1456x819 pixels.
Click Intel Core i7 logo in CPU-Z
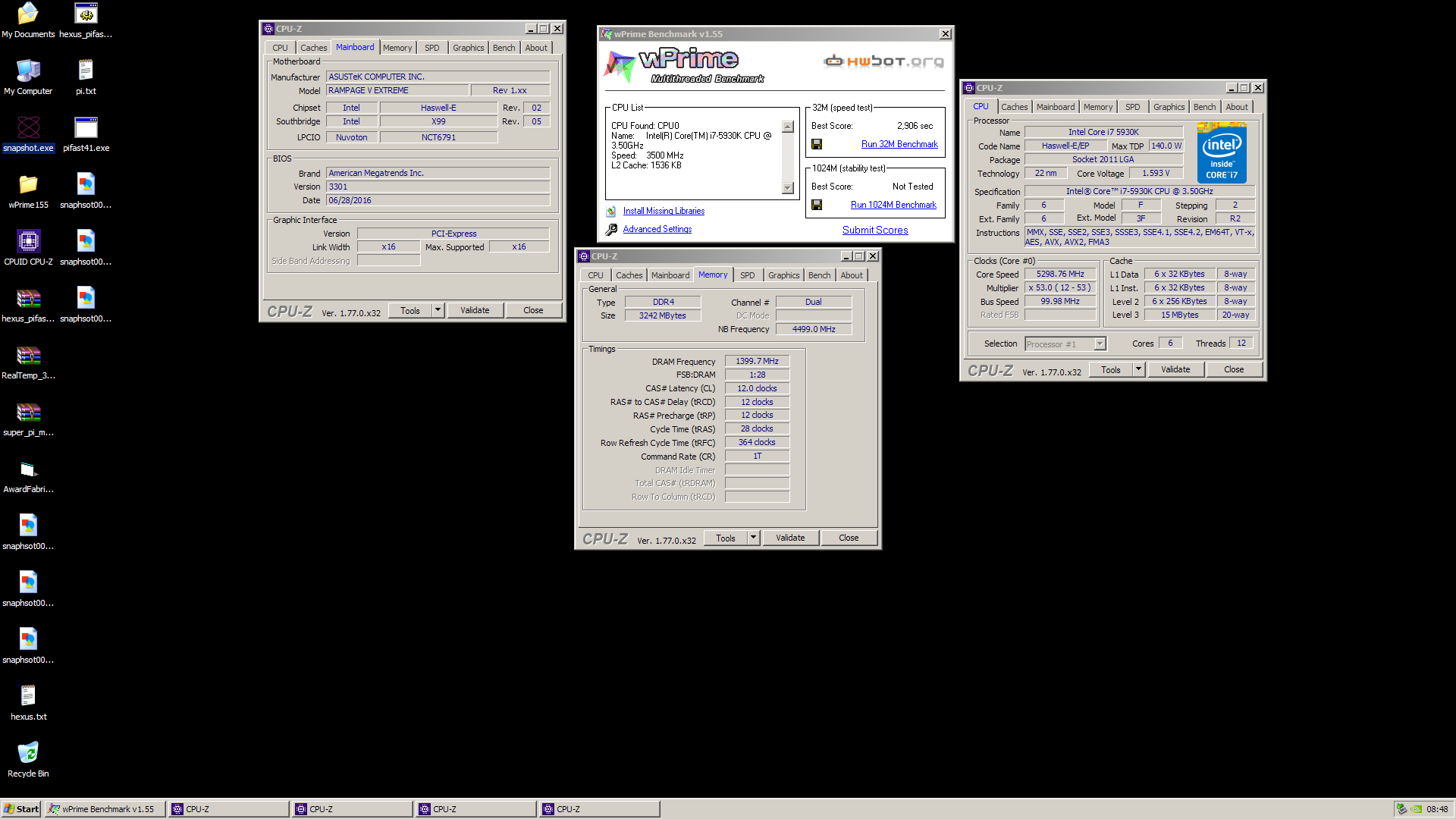[x=1222, y=153]
